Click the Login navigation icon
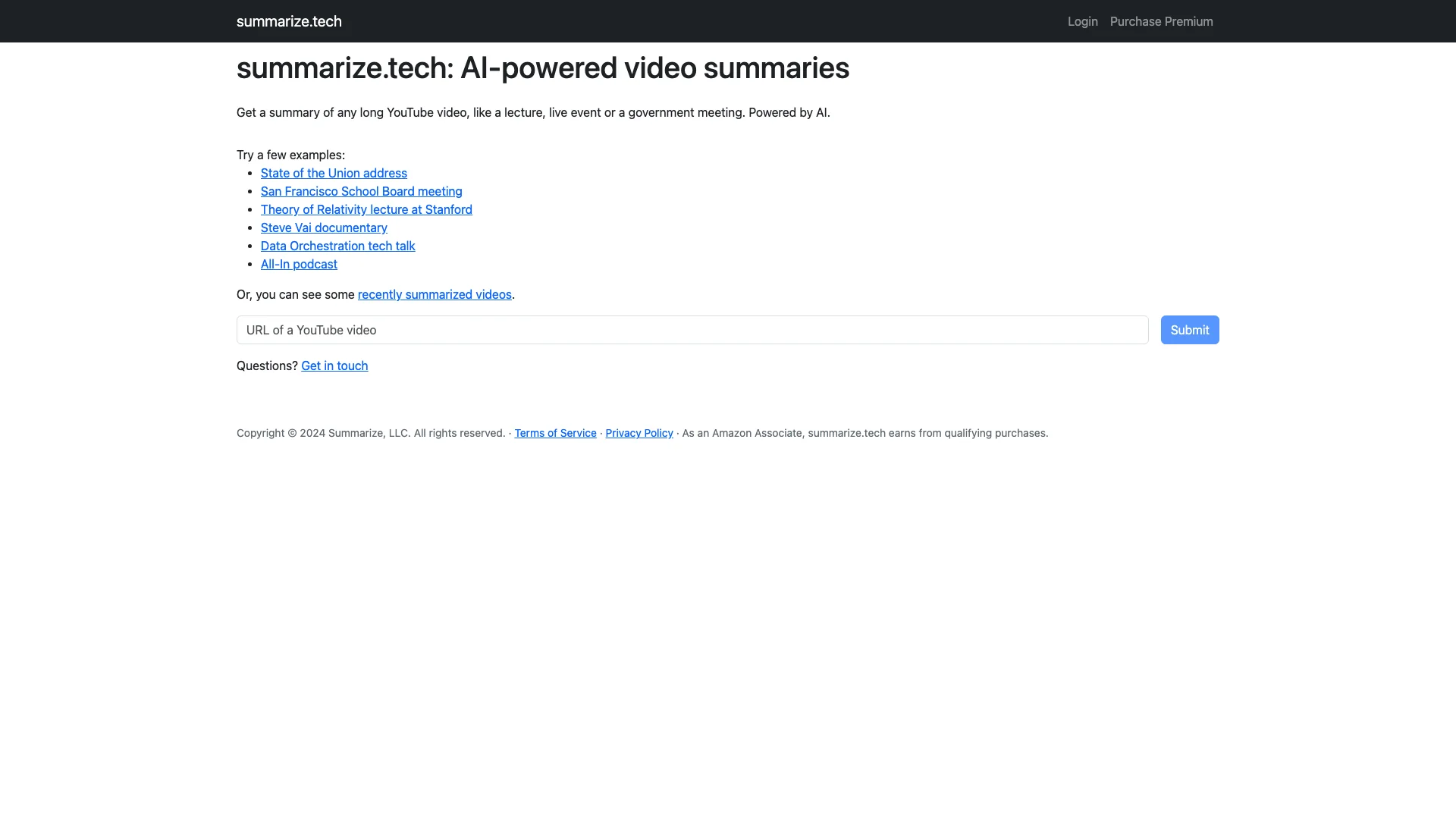The image size is (1456, 819). point(1083,21)
